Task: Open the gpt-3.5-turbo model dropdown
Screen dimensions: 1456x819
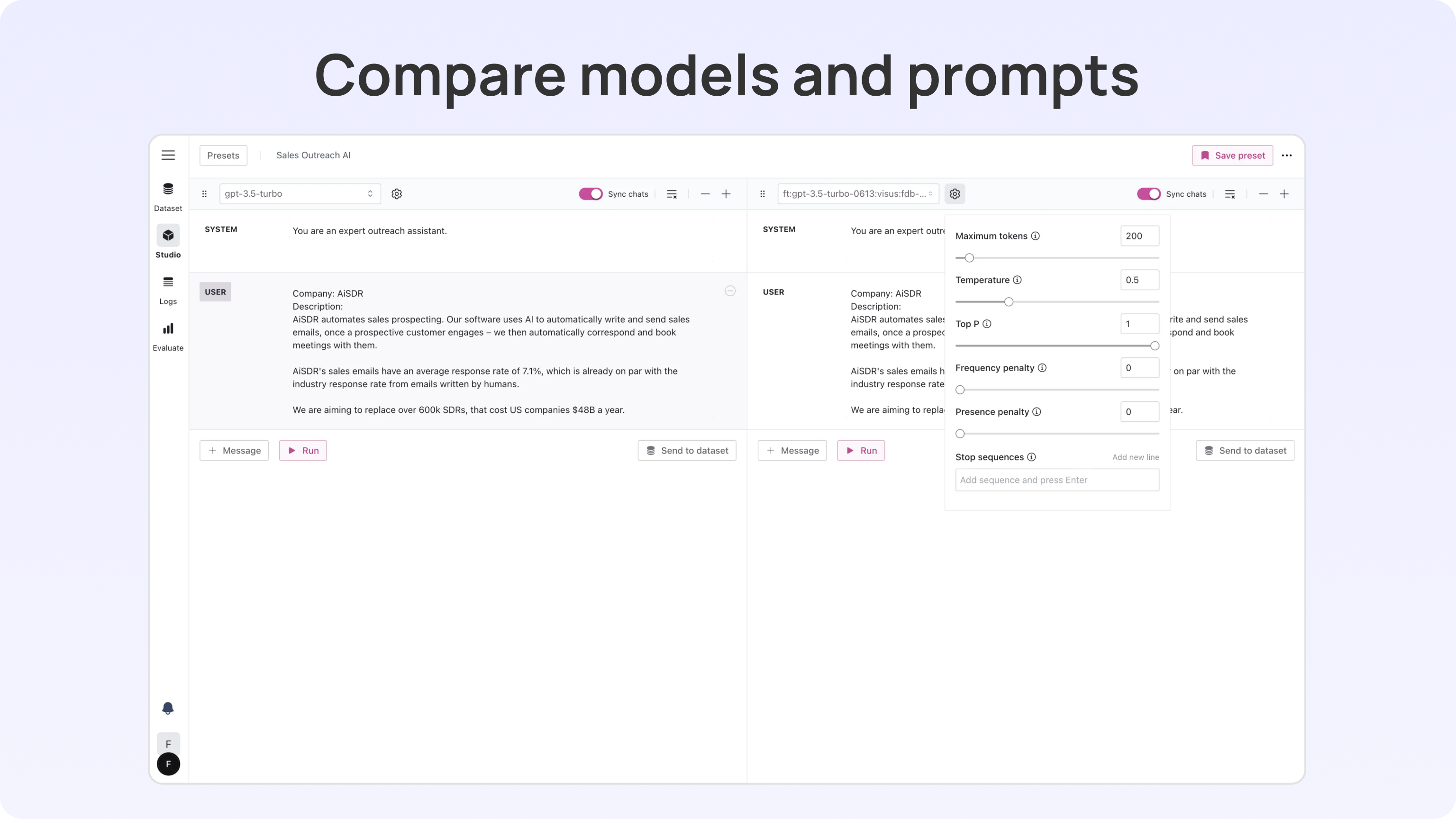Action: 300,194
